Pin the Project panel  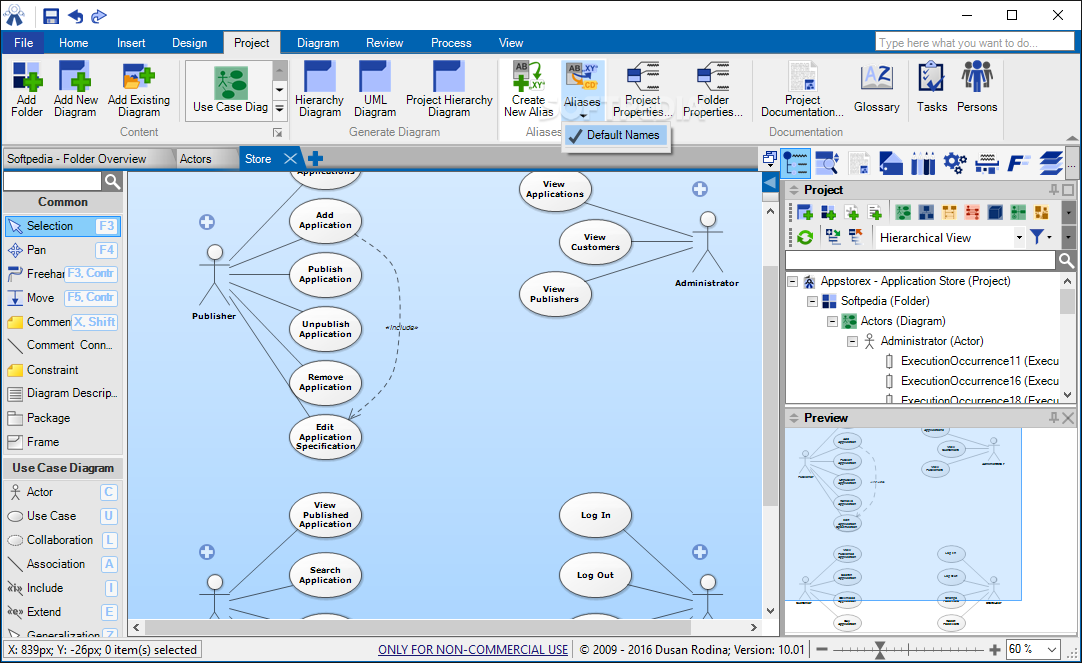point(1054,190)
